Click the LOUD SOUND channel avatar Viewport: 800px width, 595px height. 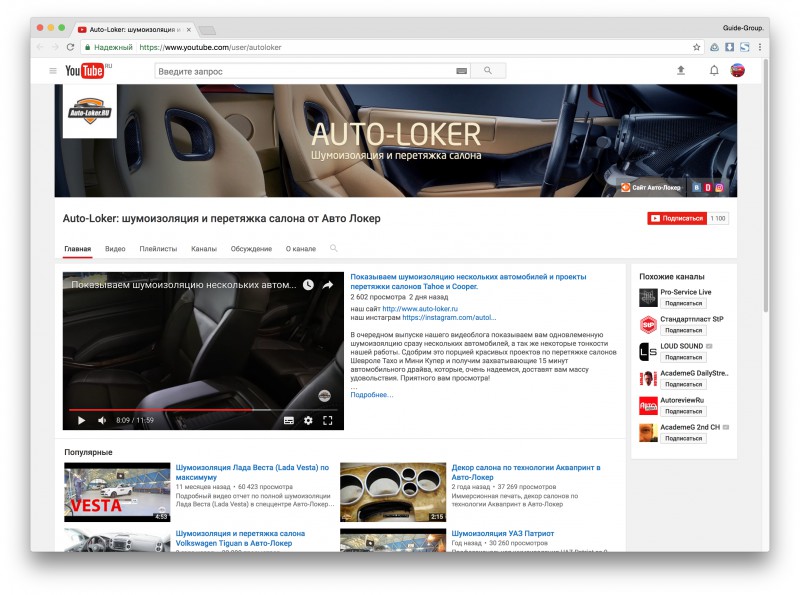[648, 351]
